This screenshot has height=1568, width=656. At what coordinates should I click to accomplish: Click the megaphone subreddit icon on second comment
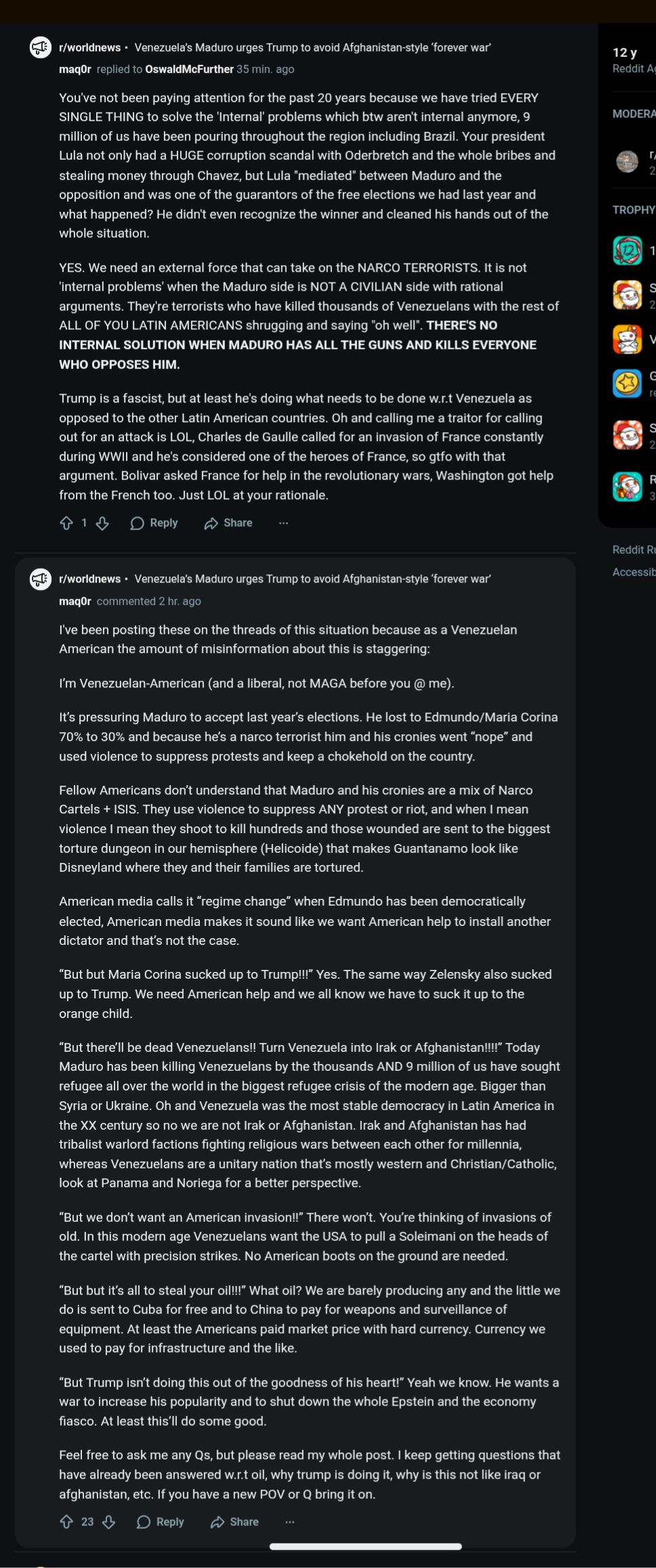(x=41, y=579)
